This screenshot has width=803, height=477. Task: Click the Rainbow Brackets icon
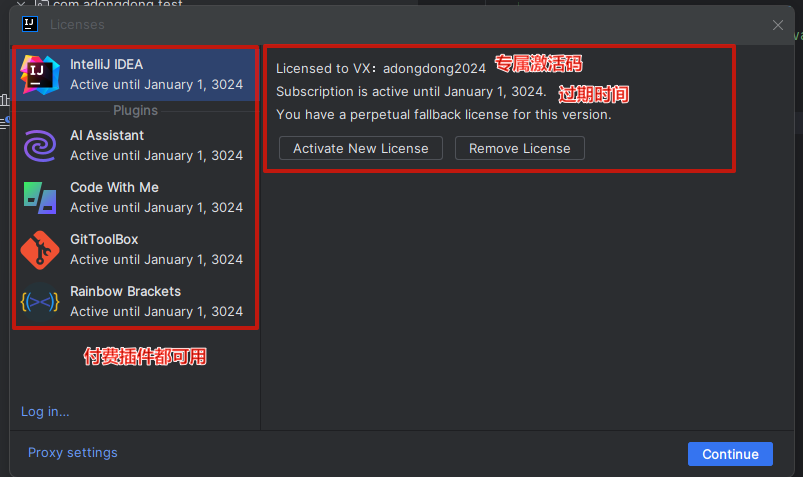[x=40, y=302]
